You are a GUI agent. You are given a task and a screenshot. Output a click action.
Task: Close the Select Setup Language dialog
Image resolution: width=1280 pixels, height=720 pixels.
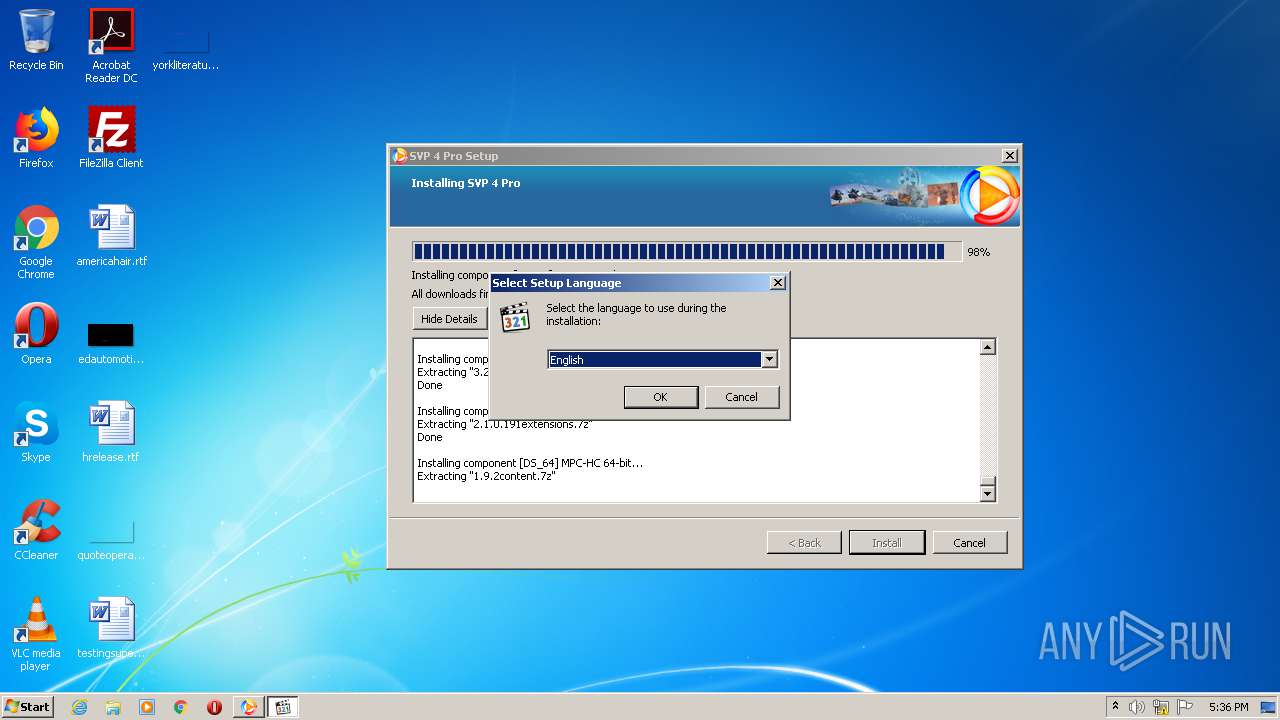tap(778, 283)
